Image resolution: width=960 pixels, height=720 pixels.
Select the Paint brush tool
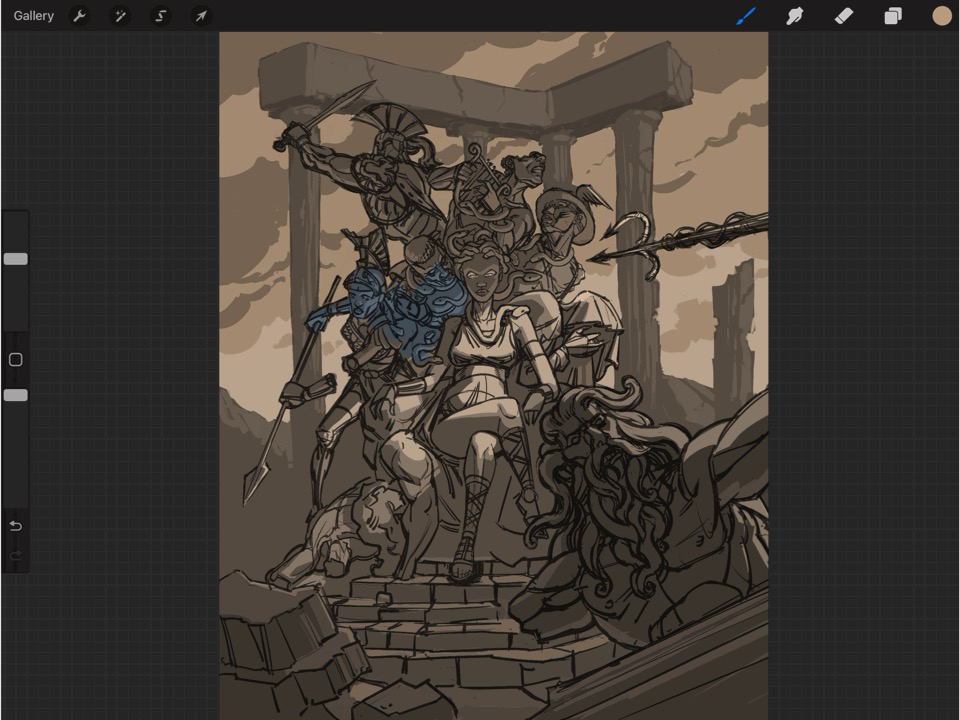pos(746,16)
